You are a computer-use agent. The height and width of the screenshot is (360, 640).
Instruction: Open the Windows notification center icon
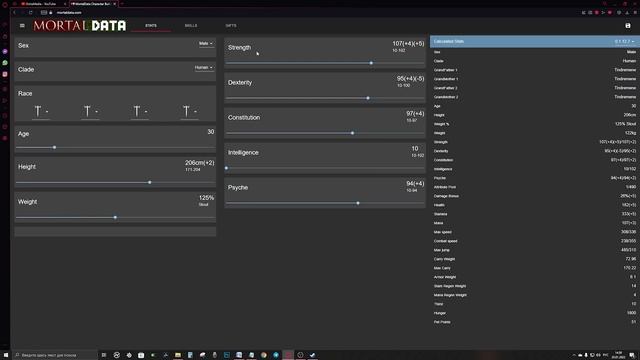tap(632, 355)
